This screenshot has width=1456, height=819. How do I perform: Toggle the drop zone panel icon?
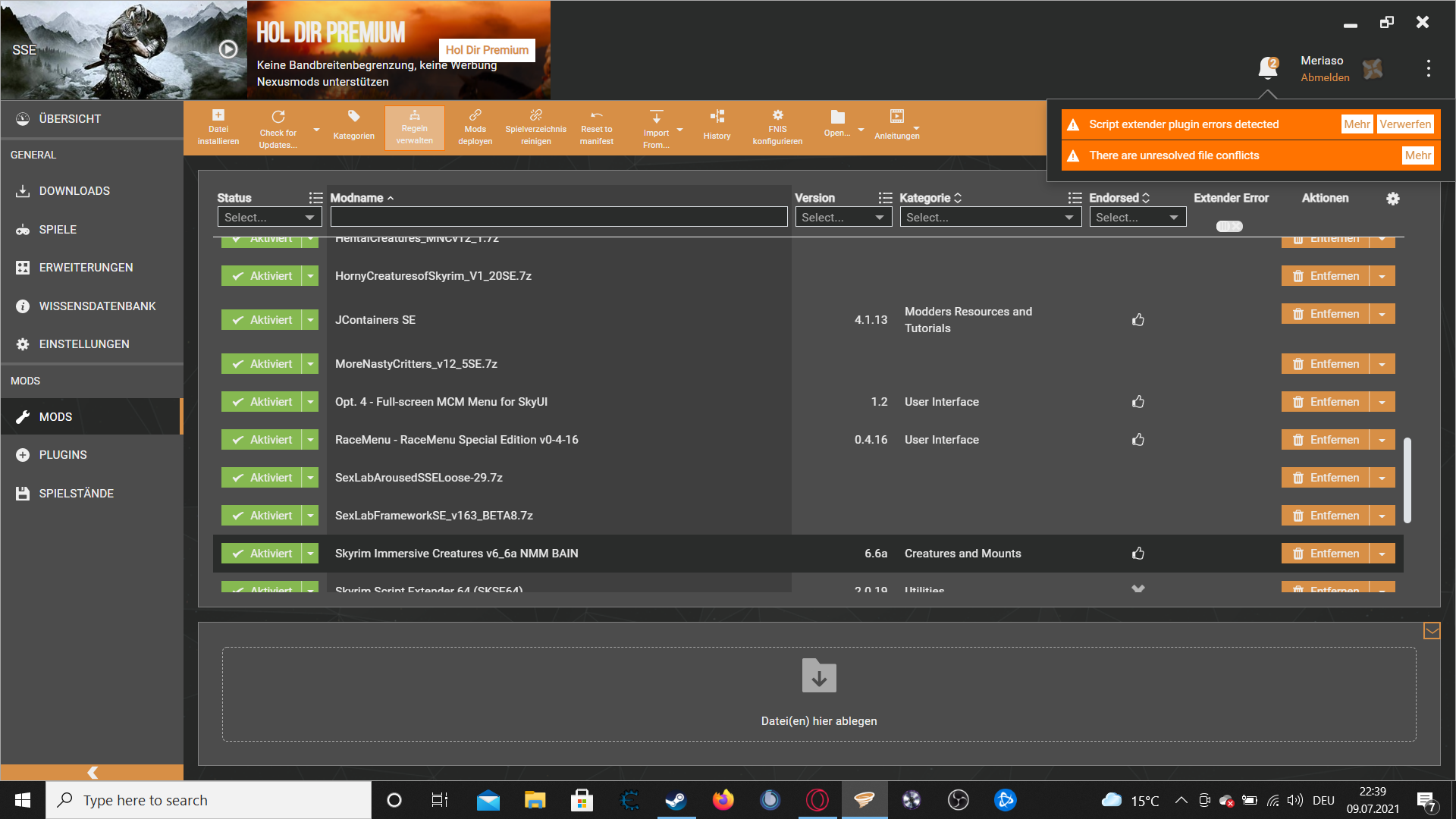click(x=1432, y=631)
